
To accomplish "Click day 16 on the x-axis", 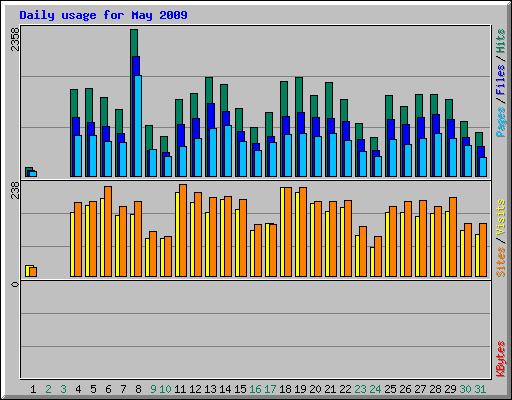I will coord(255,389).
